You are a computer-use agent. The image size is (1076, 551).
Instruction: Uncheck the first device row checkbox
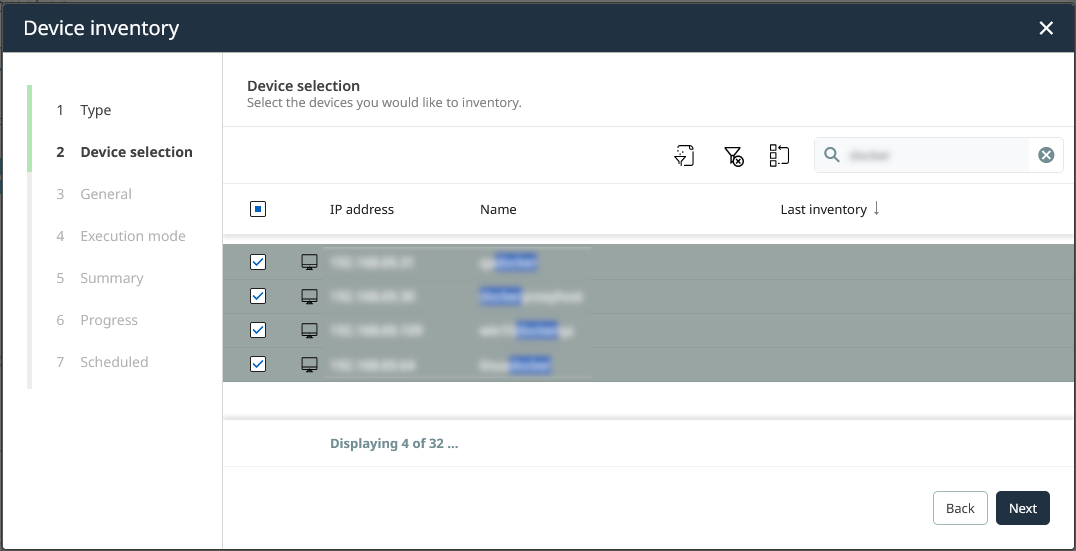258,262
